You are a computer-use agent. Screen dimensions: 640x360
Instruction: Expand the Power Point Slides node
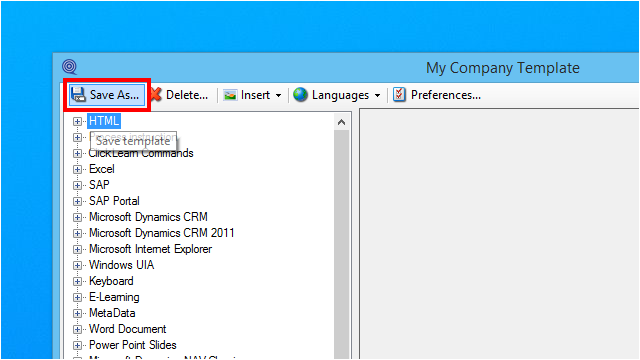point(77,345)
